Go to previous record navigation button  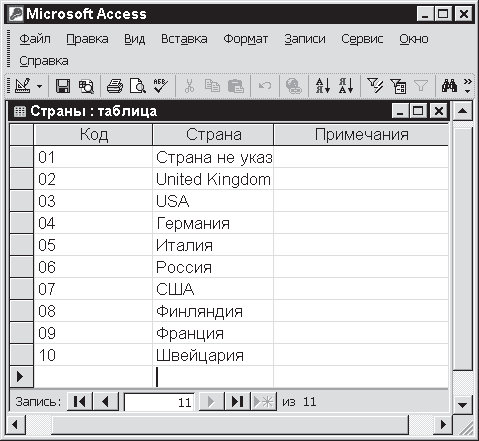coord(106,402)
